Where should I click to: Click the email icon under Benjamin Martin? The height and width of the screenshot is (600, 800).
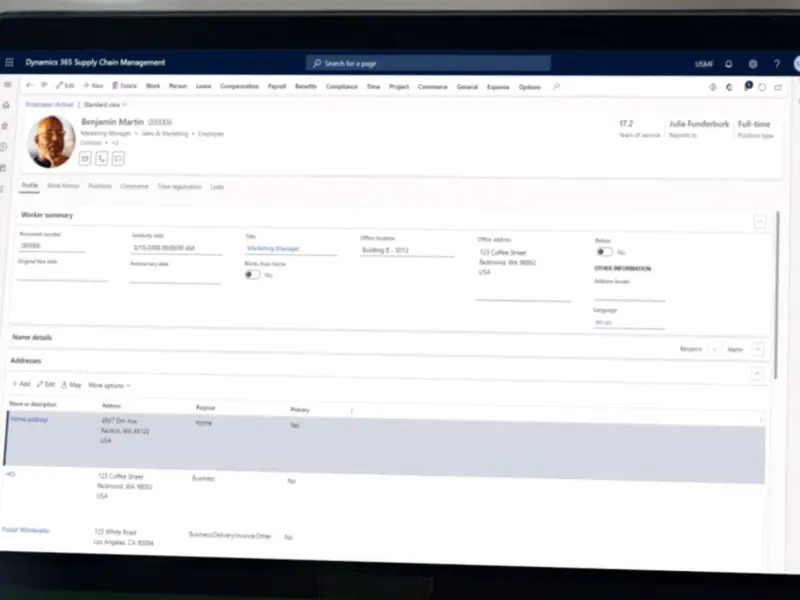[x=85, y=158]
